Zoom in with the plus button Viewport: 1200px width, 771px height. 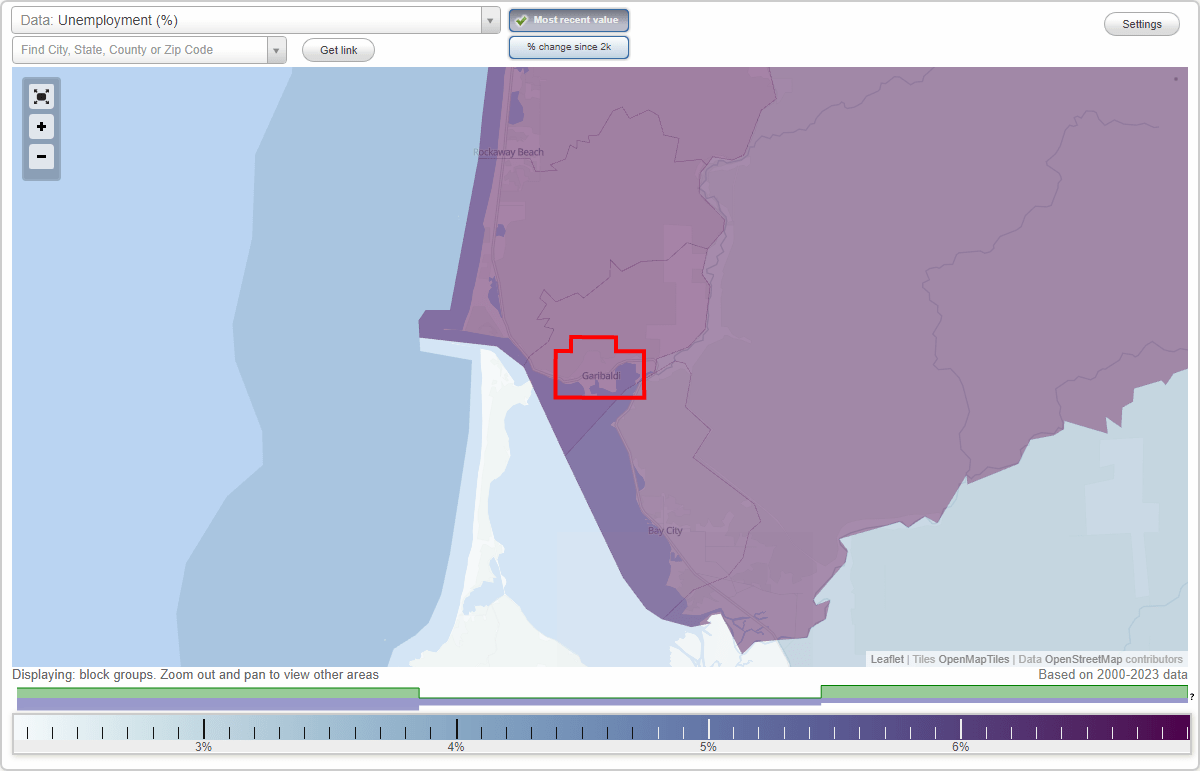41,127
